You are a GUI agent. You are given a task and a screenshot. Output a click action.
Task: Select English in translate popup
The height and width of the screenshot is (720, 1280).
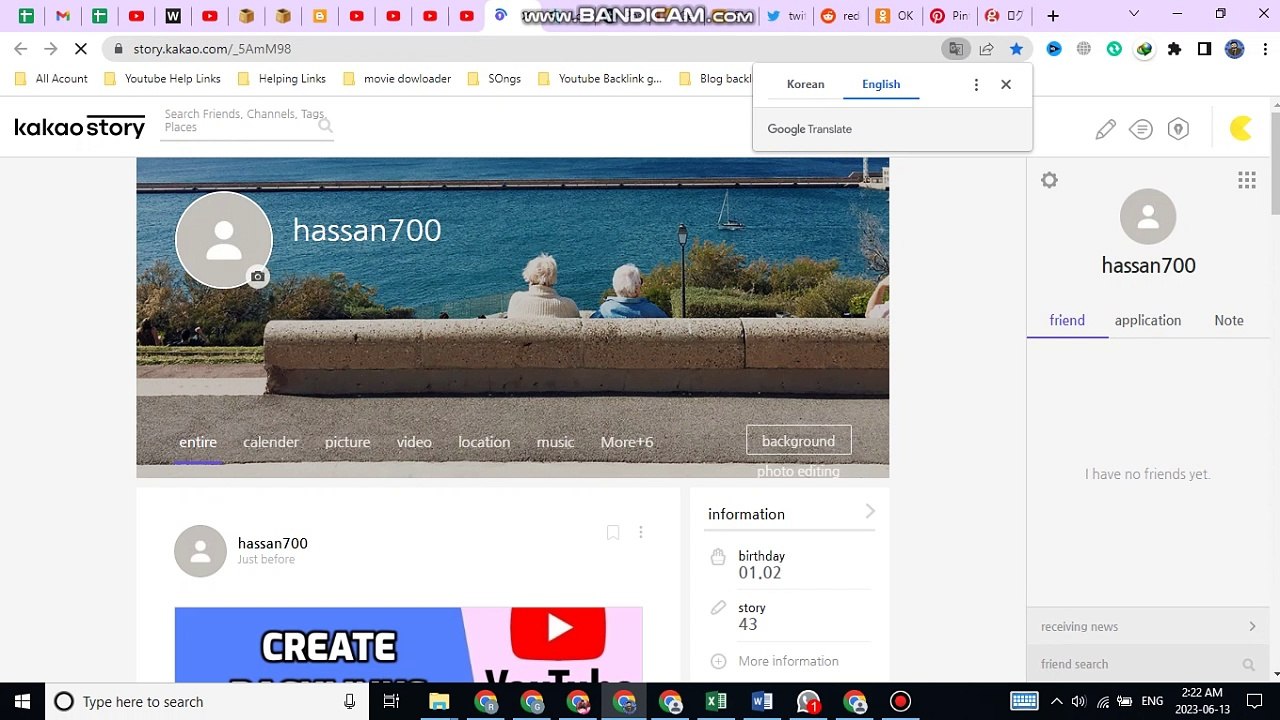click(x=881, y=84)
